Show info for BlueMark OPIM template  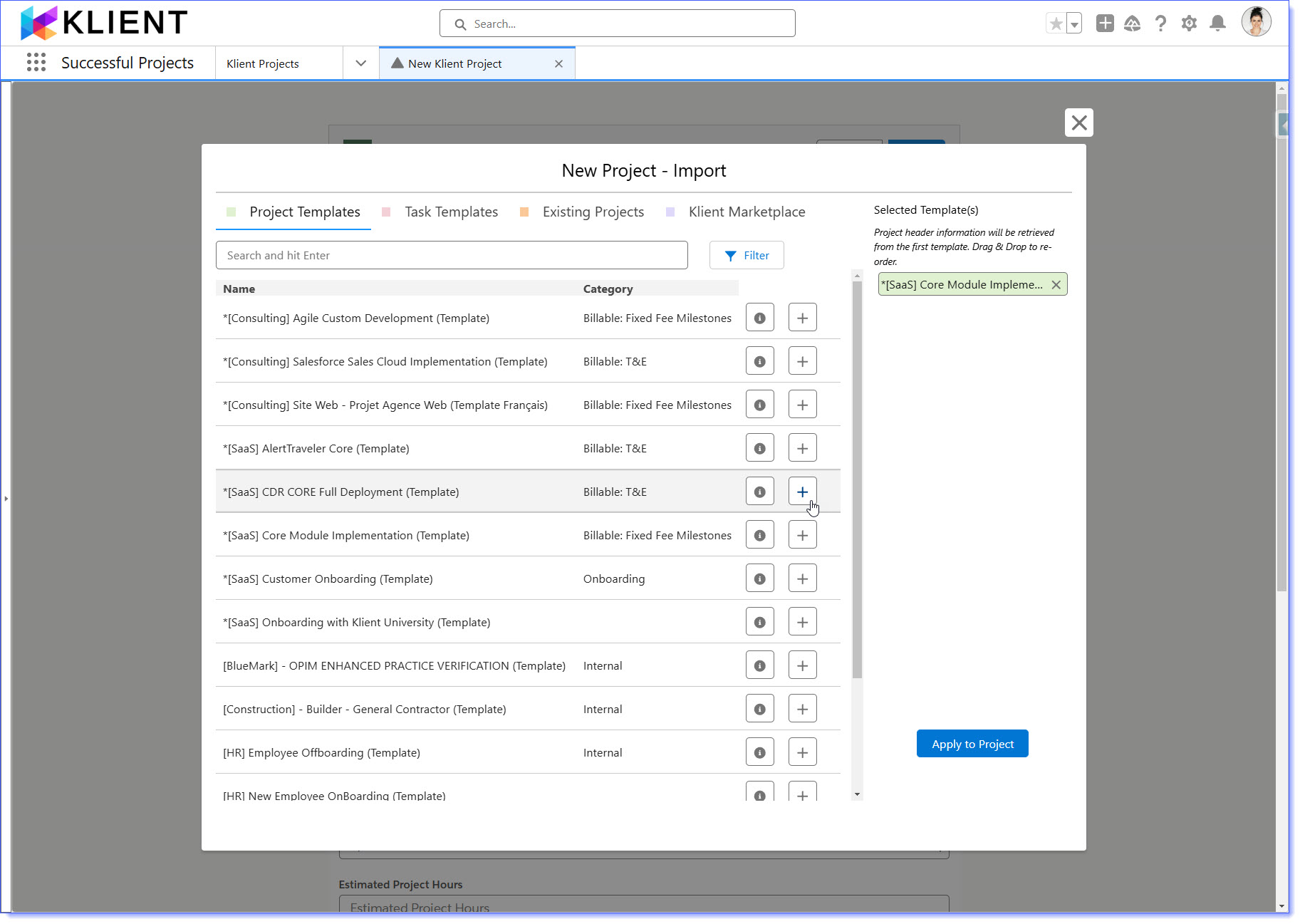pyautogui.click(x=759, y=665)
